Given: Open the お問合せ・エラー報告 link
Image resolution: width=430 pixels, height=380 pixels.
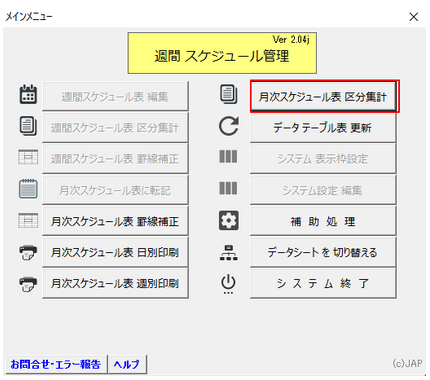Looking at the screenshot, I should click(x=56, y=364).
